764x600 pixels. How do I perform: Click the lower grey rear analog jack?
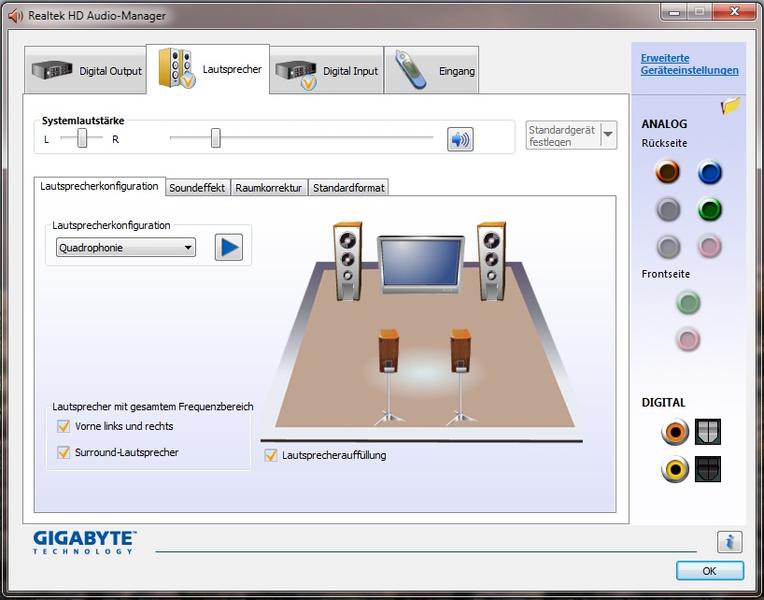pyautogui.click(x=668, y=246)
